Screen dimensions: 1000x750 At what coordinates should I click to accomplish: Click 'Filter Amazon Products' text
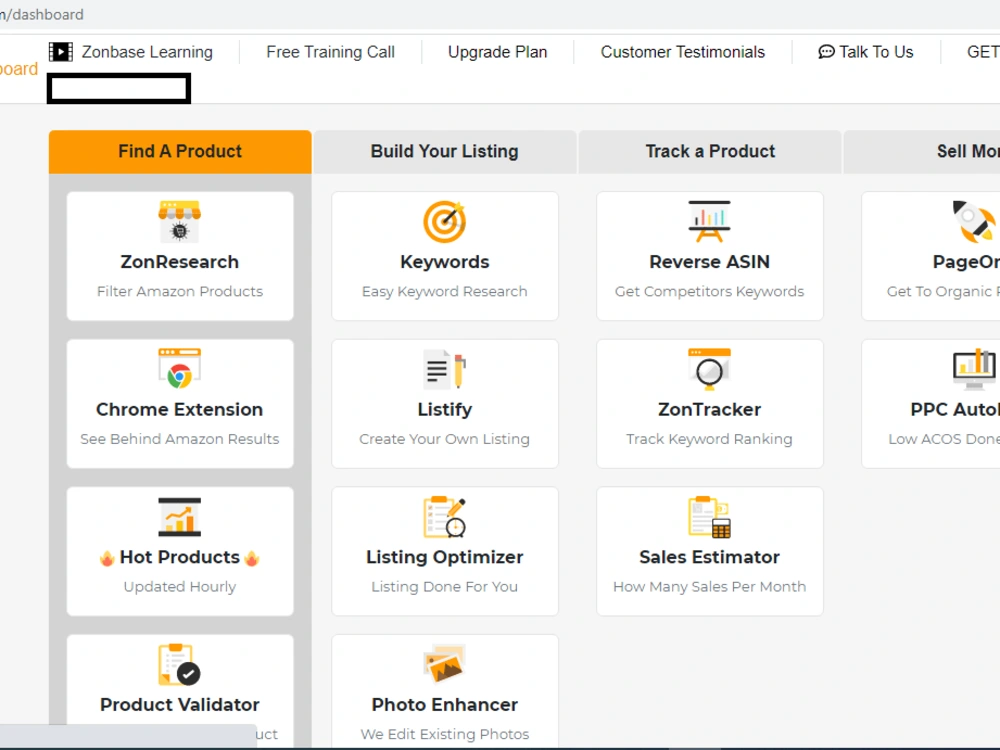(180, 291)
